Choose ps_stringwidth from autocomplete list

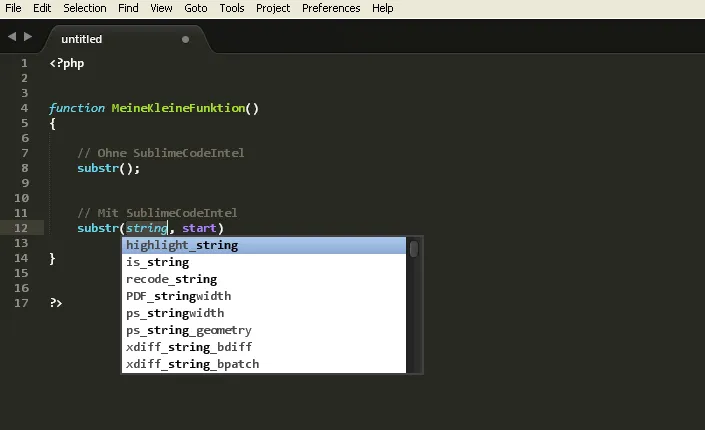[x=264, y=314]
